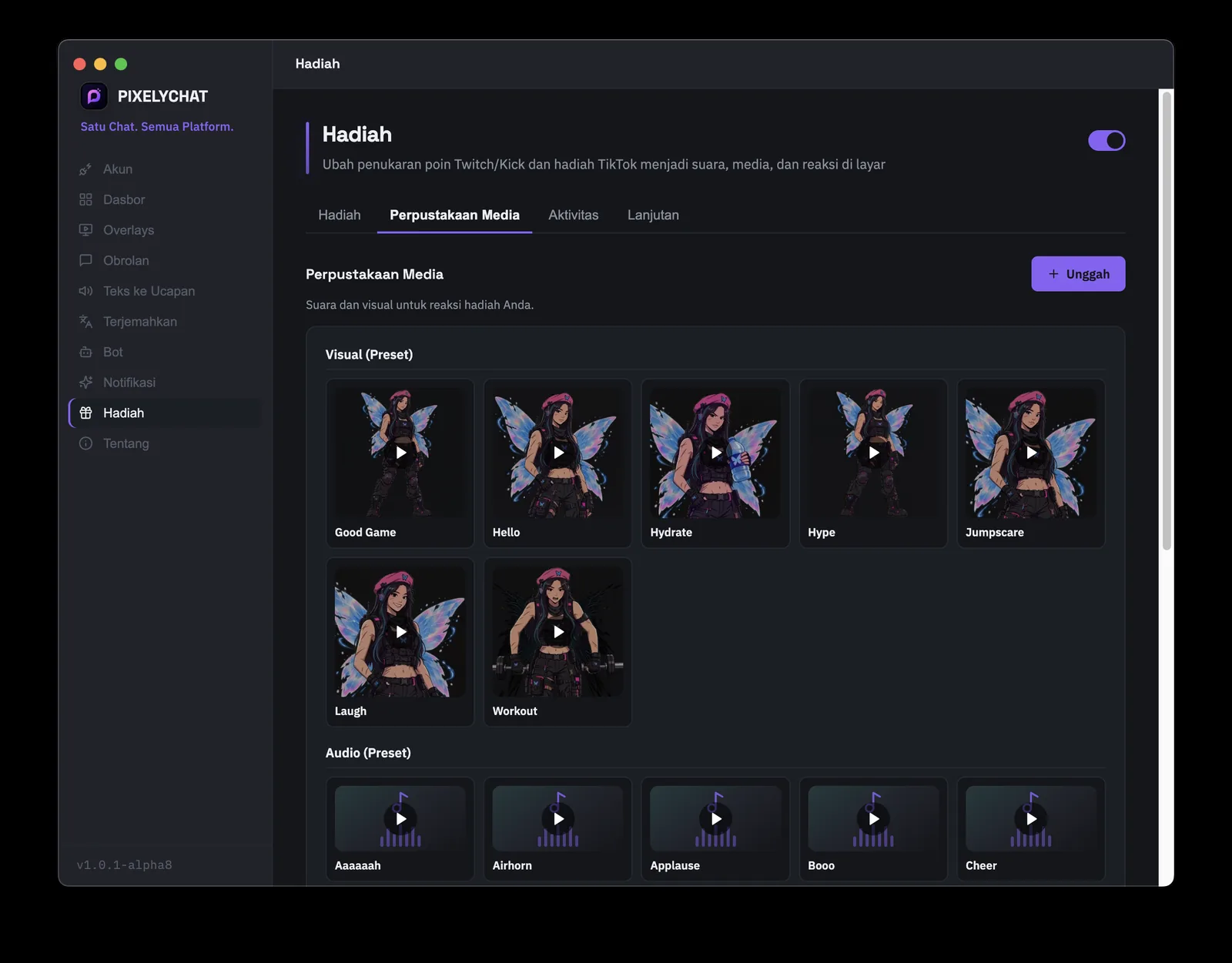Select the Overlays monitor icon
Image resolution: width=1232 pixels, height=963 pixels.
pos(85,230)
